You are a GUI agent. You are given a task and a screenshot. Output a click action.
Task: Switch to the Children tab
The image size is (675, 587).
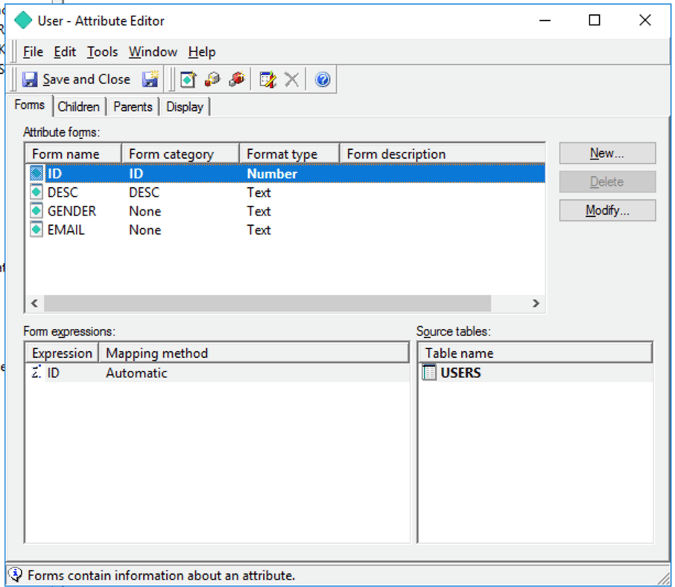point(78,107)
